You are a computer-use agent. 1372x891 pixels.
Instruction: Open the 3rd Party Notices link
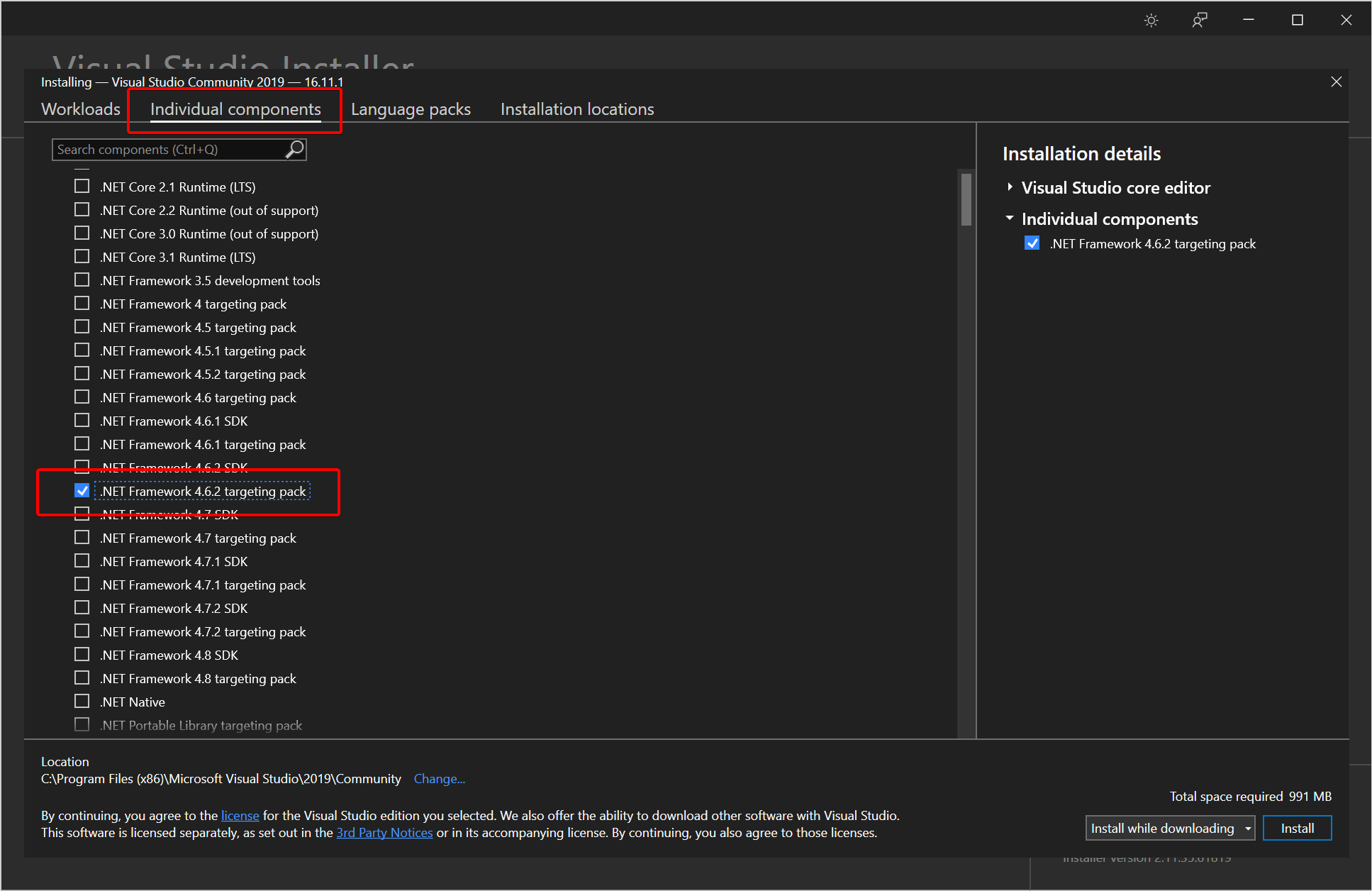click(384, 833)
